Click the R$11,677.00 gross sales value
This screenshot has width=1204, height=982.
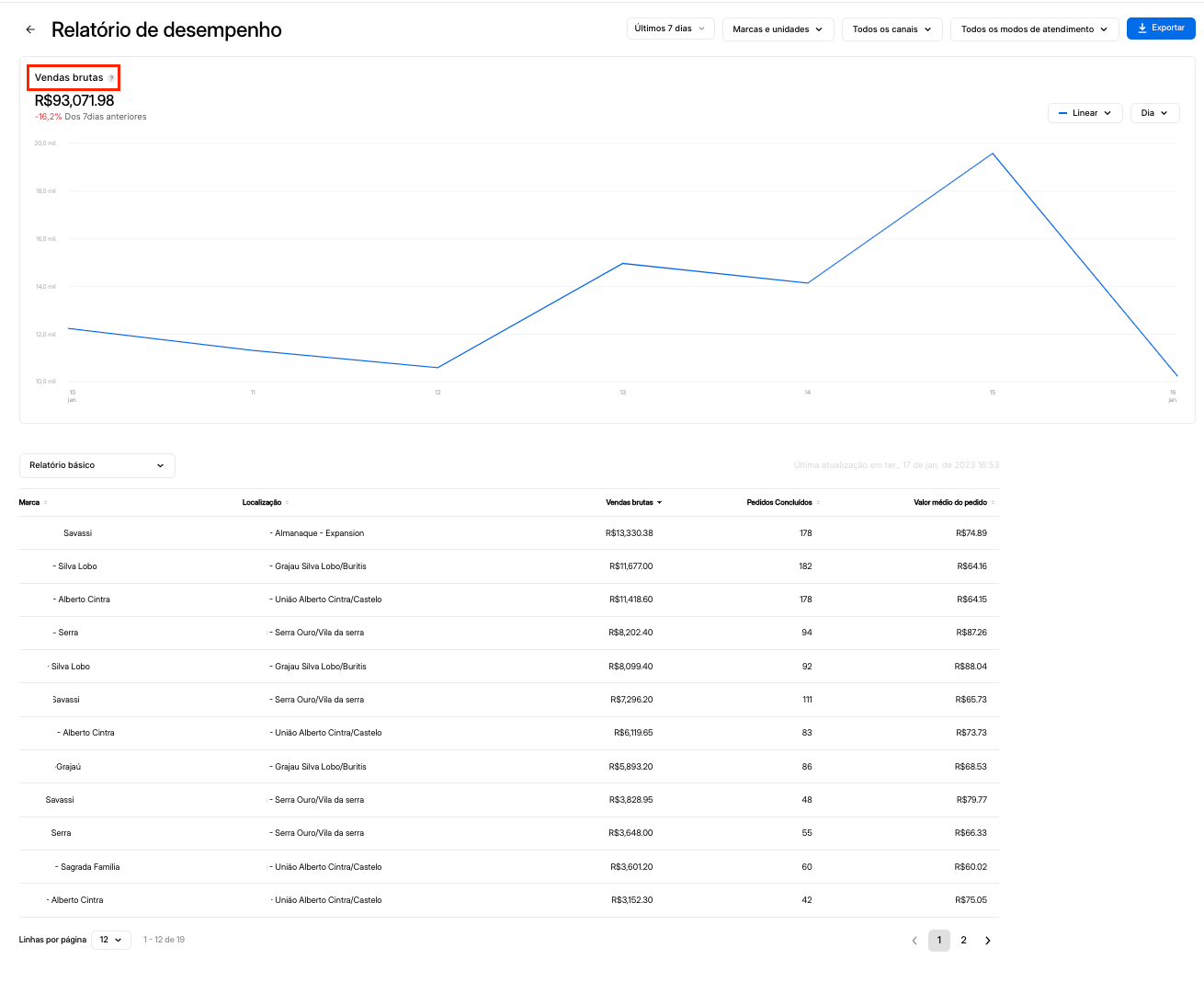pos(630,566)
